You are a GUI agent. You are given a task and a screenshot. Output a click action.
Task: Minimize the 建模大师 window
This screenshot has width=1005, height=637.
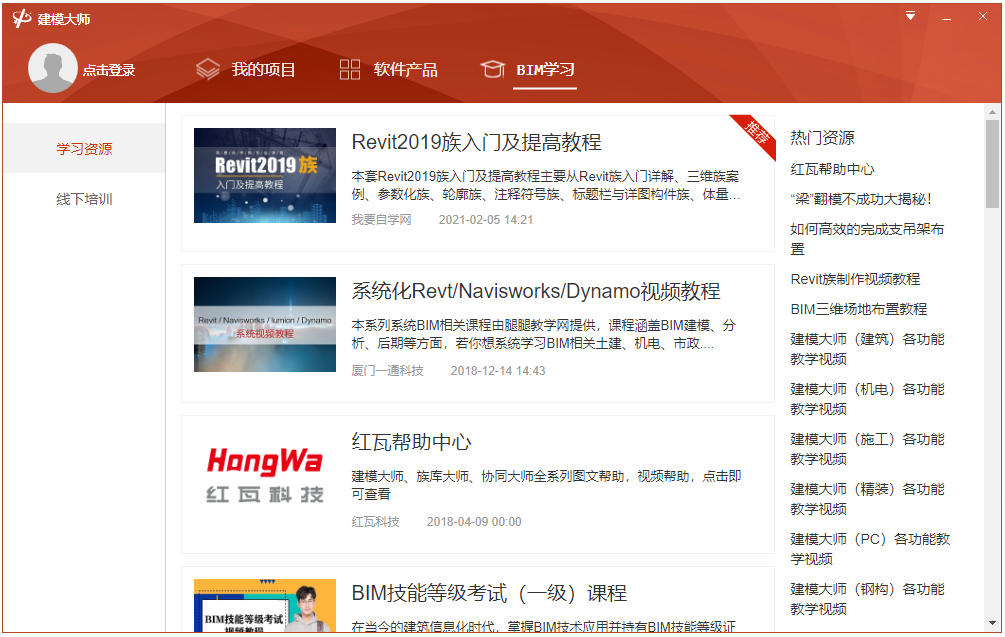tap(946, 17)
